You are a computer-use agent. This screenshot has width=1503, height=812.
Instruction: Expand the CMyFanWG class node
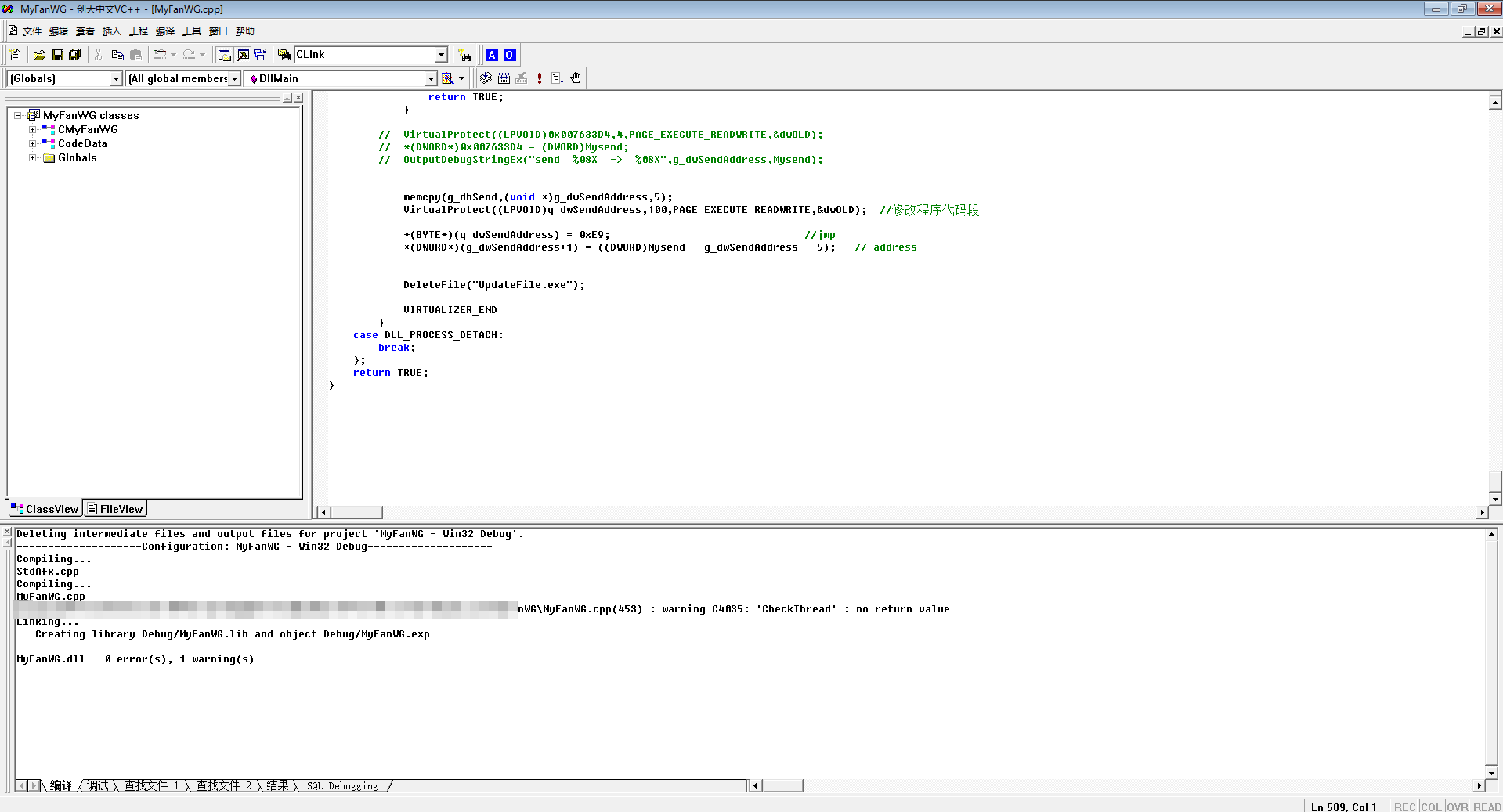[33, 129]
